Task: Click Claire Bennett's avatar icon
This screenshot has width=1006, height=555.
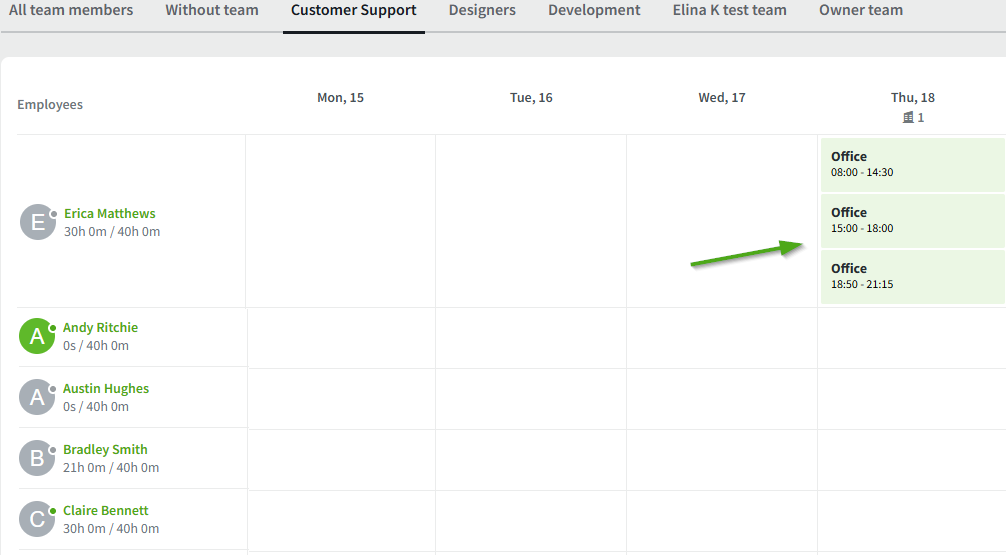Action: click(37, 519)
